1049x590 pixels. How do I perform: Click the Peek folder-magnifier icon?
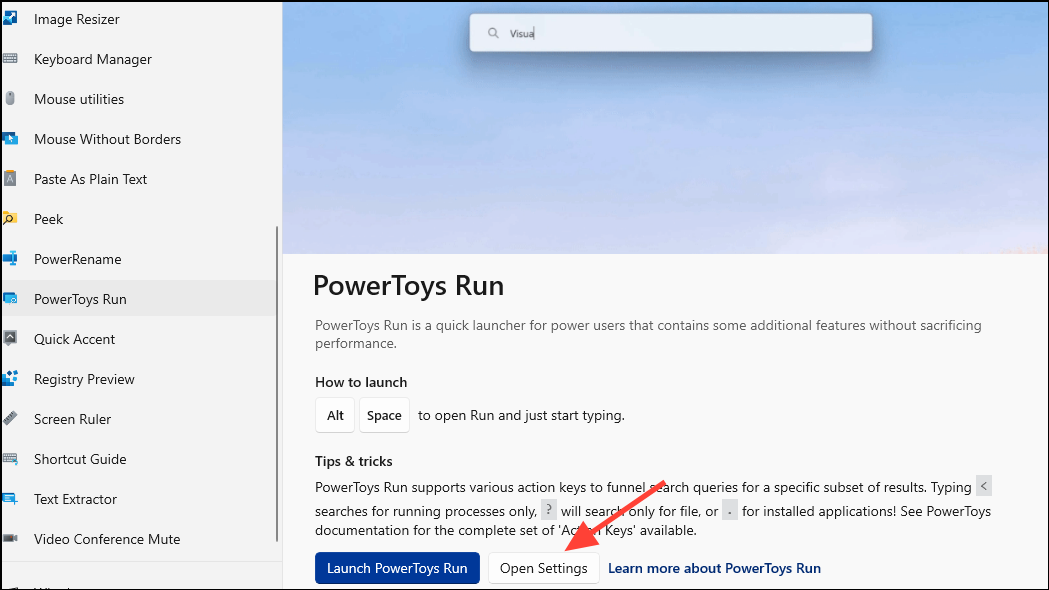point(10,219)
